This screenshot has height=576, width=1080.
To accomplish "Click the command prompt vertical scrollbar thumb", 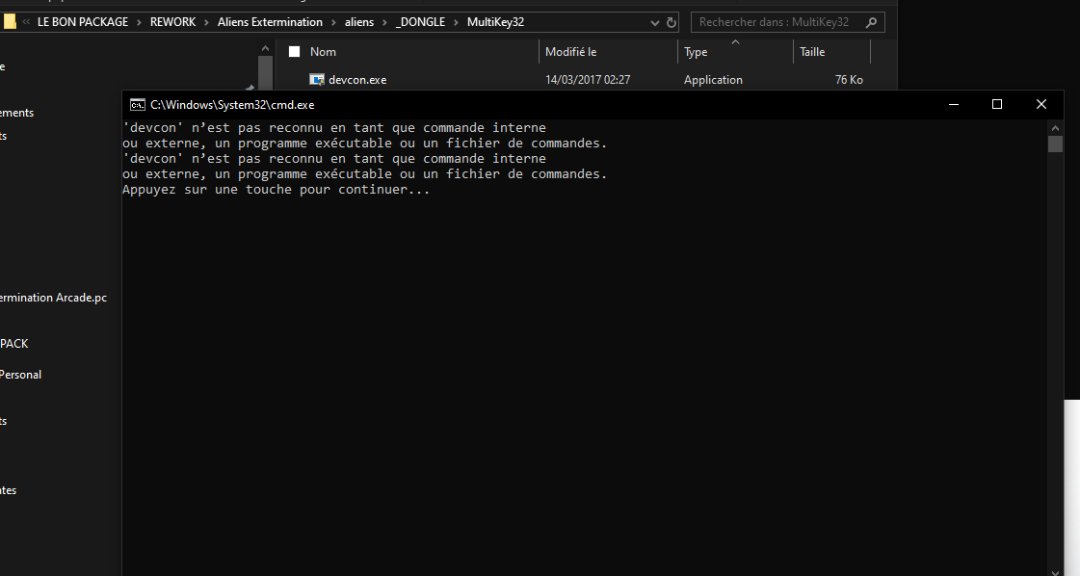I will [x=1055, y=144].
